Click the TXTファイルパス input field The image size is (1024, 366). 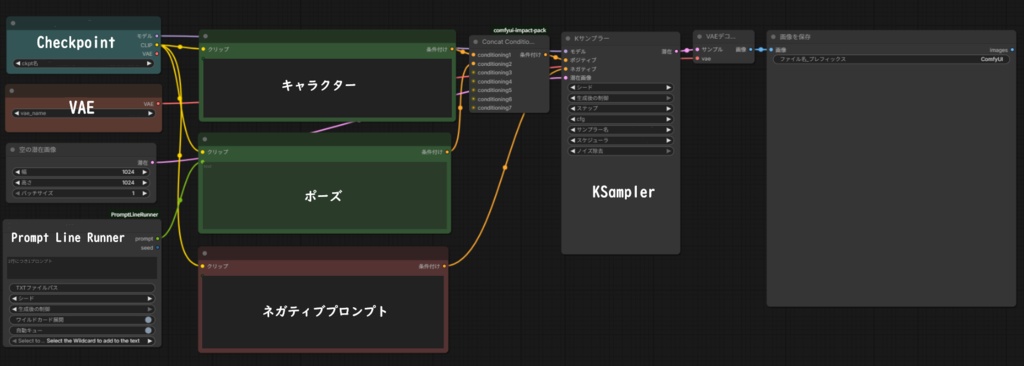(x=82, y=288)
